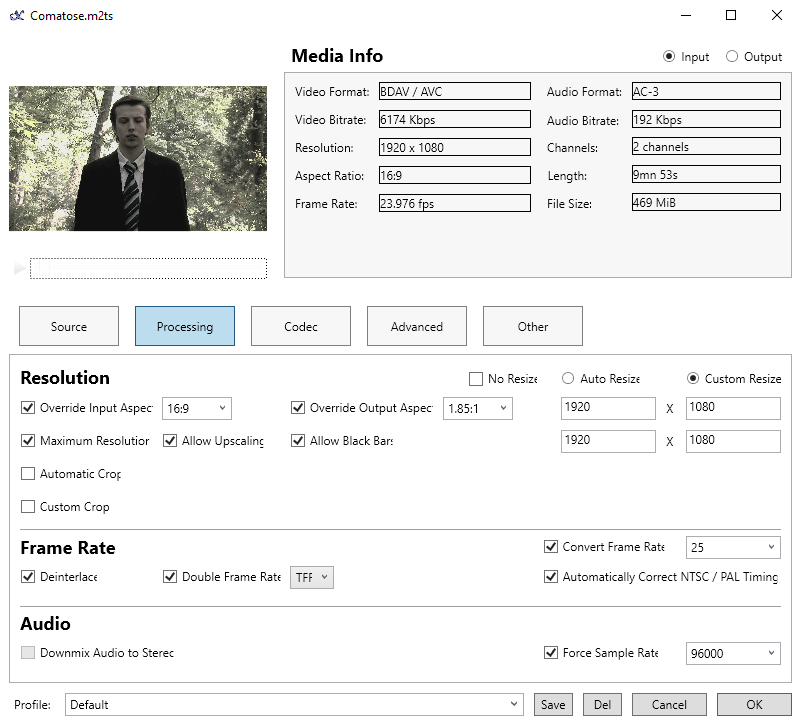Go to the Source tab

pyautogui.click(x=69, y=326)
